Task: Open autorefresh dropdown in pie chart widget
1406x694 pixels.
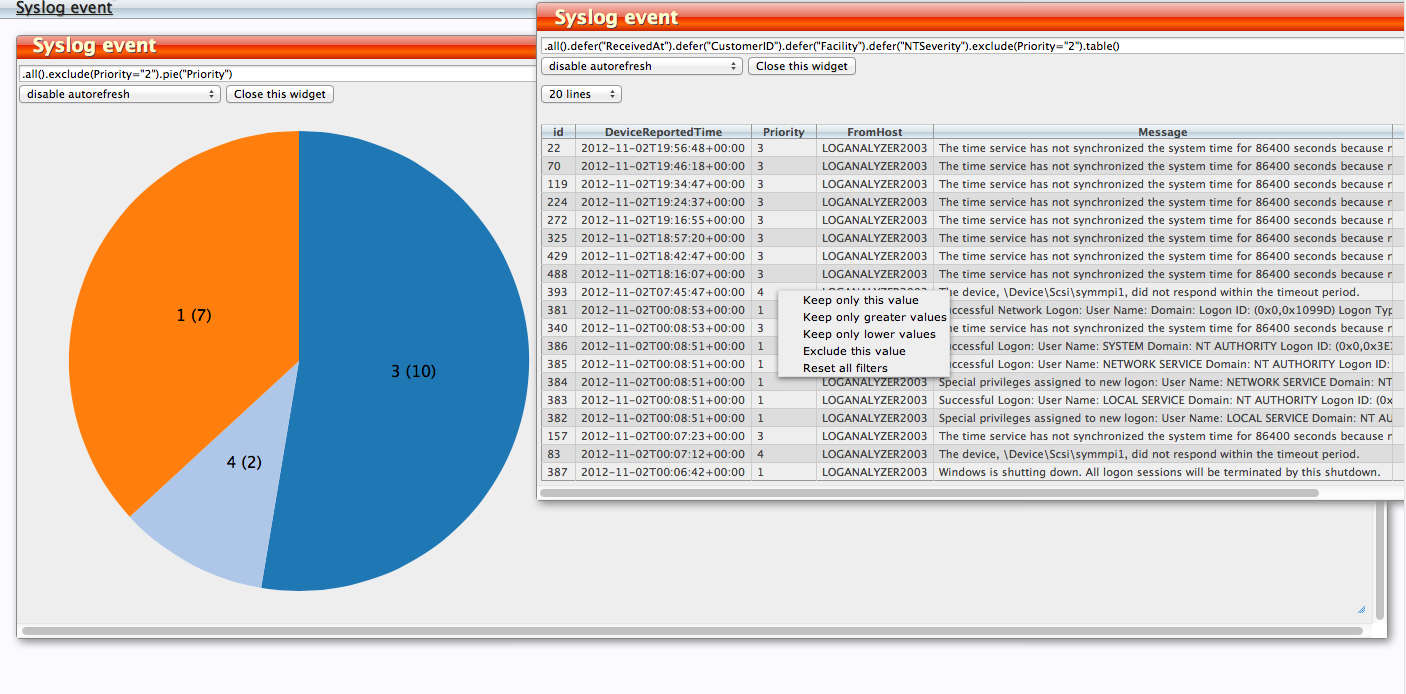Action: click(120, 94)
